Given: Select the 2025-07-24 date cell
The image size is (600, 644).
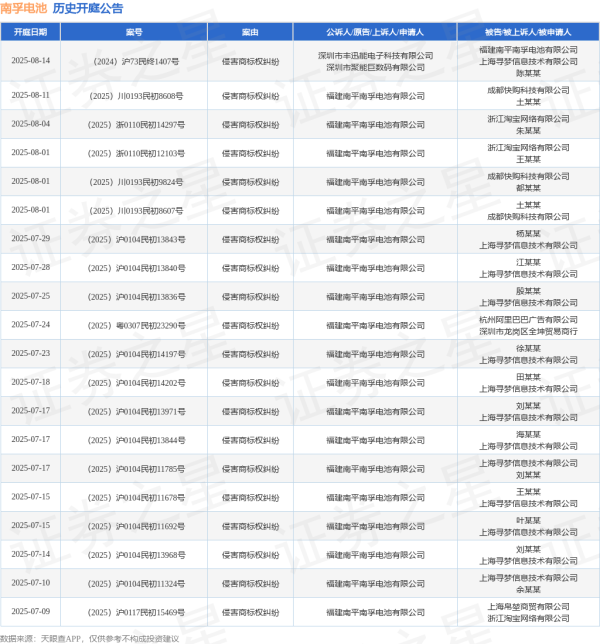Looking at the screenshot, I should [30, 325].
